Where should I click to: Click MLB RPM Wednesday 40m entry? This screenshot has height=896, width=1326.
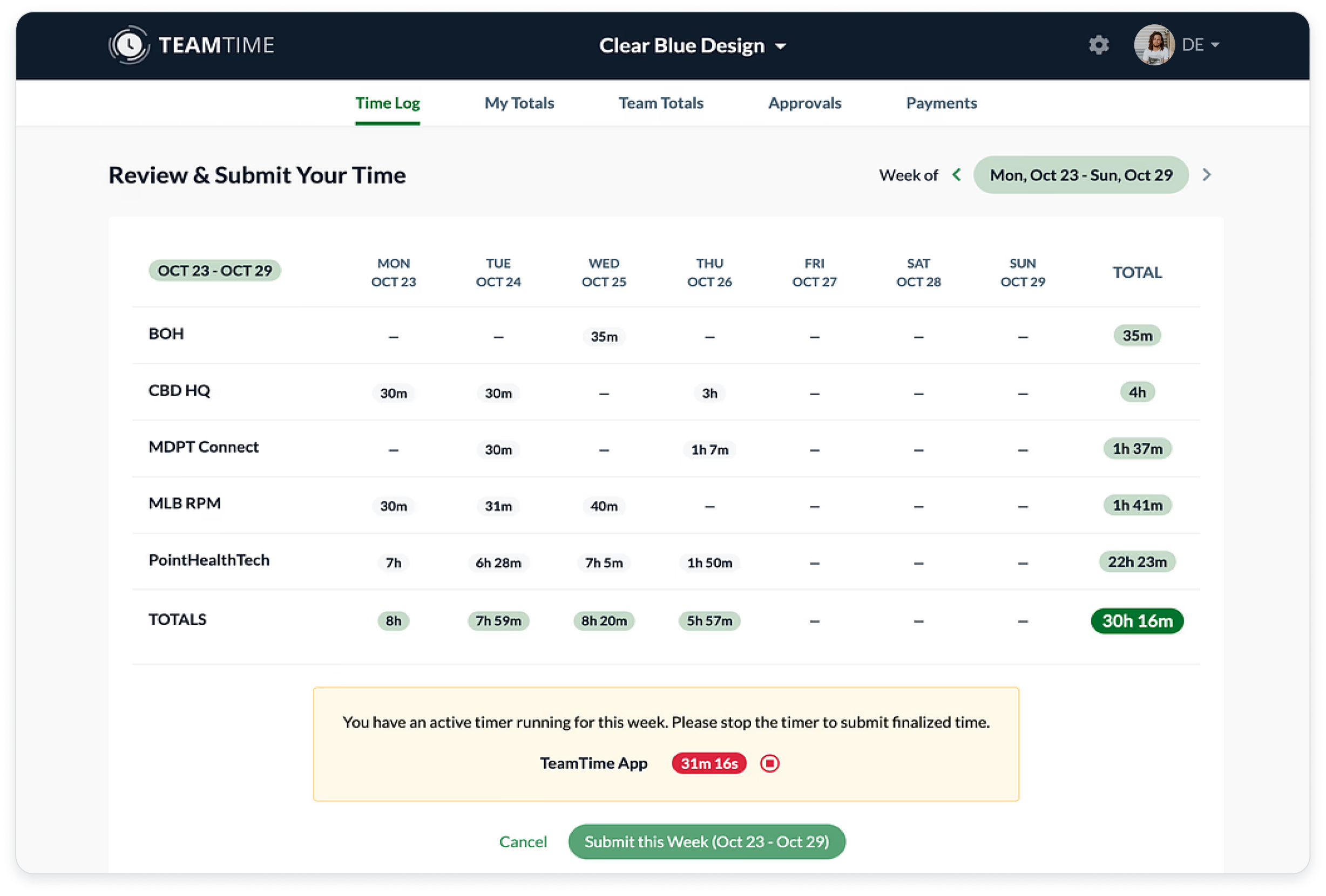604,506
